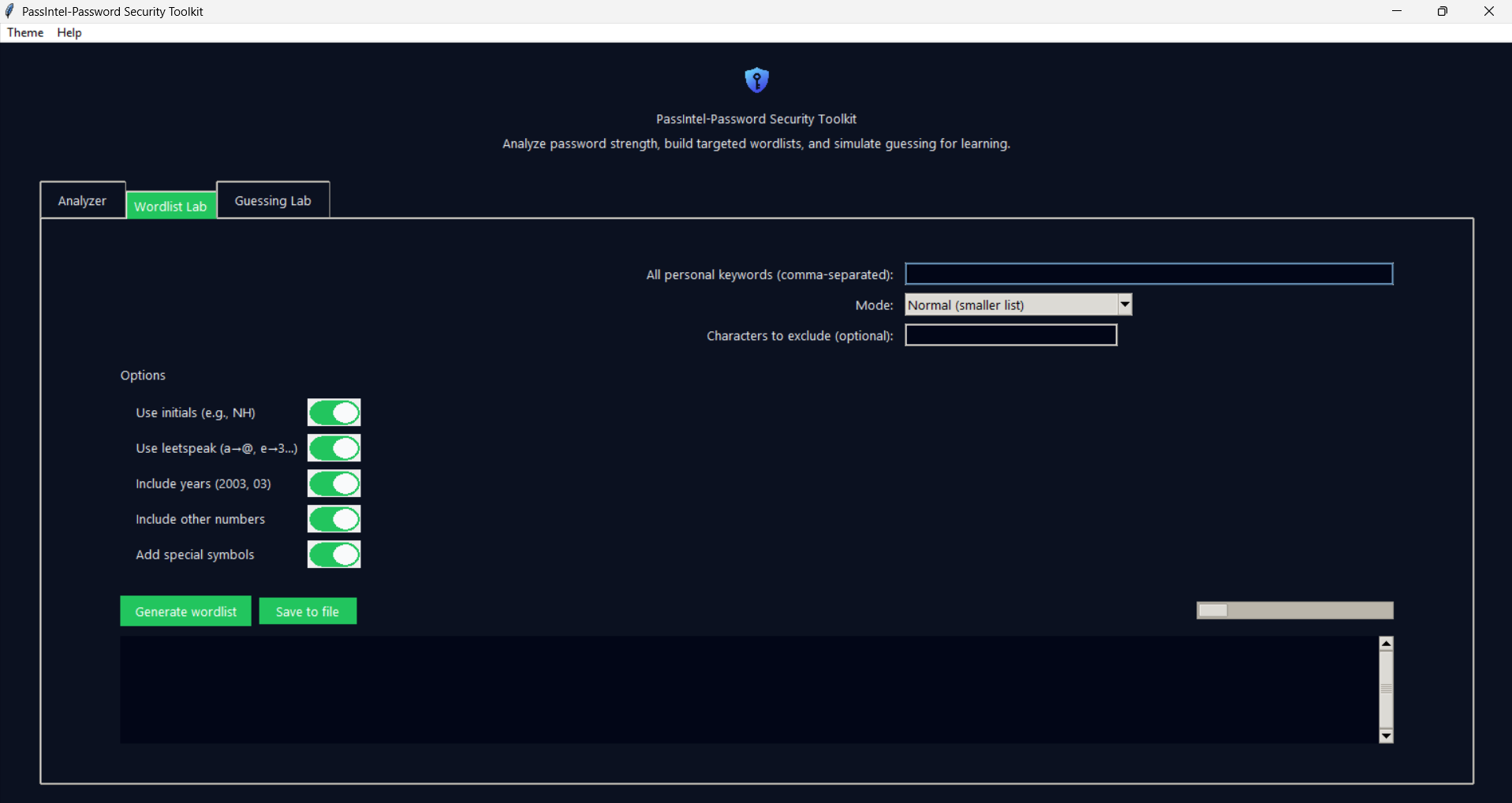Toggle Use leetspeak option off
Image resolution: width=1512 pixels, height=803 pixels.
point(334,448)
